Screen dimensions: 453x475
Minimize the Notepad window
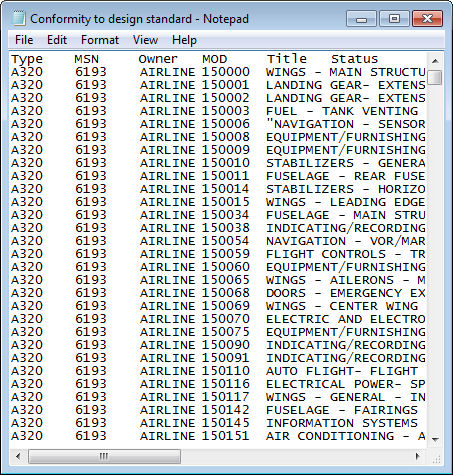[361, 18]
